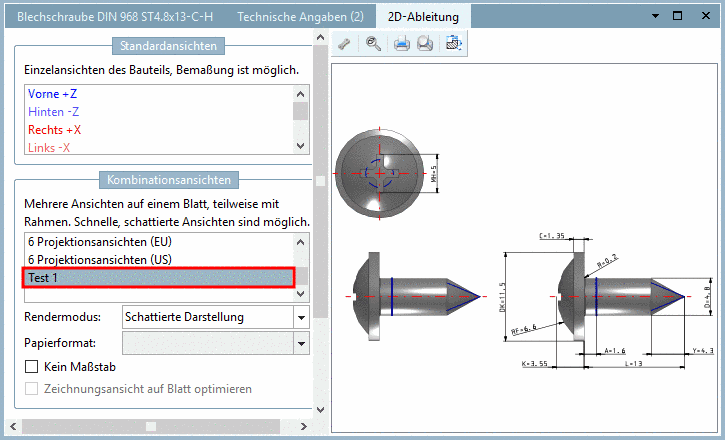Click the R=0.2 radius label
This screenshot has height=440, width=725.
click(608, 261)
